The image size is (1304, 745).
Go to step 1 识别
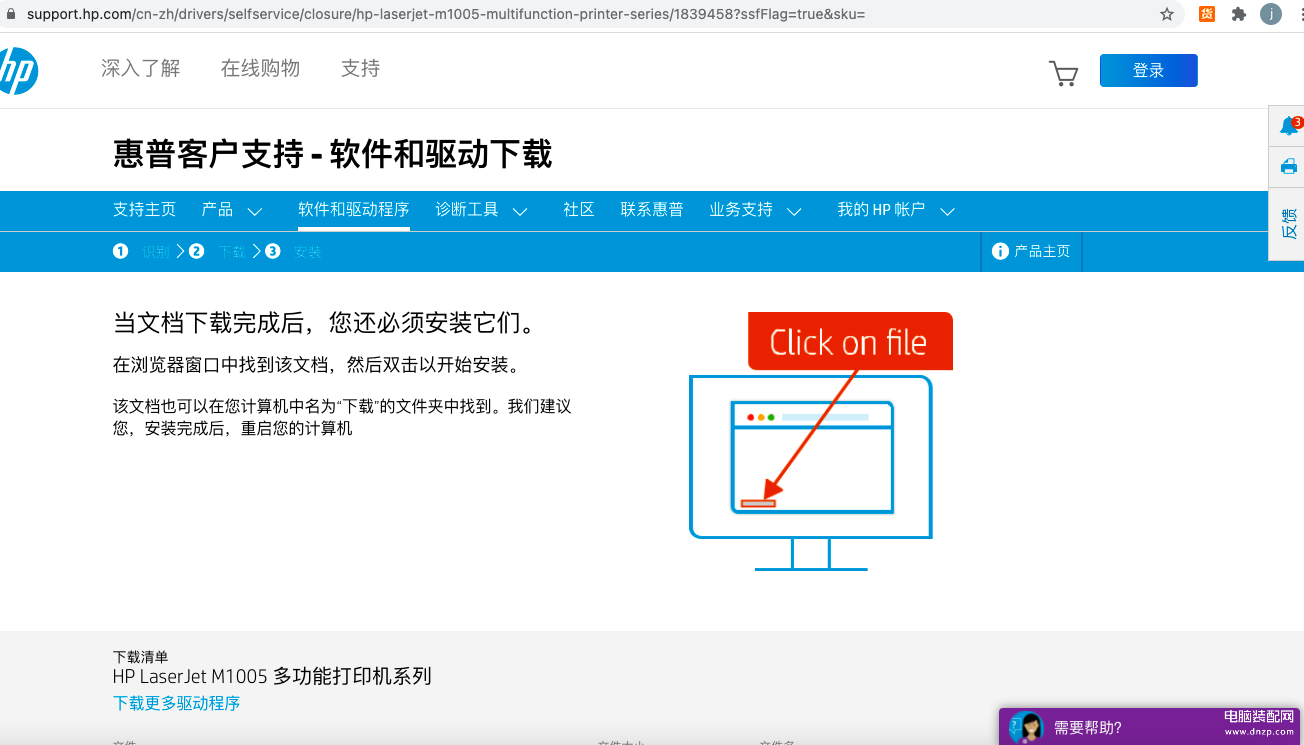click(x=142, y=251)
